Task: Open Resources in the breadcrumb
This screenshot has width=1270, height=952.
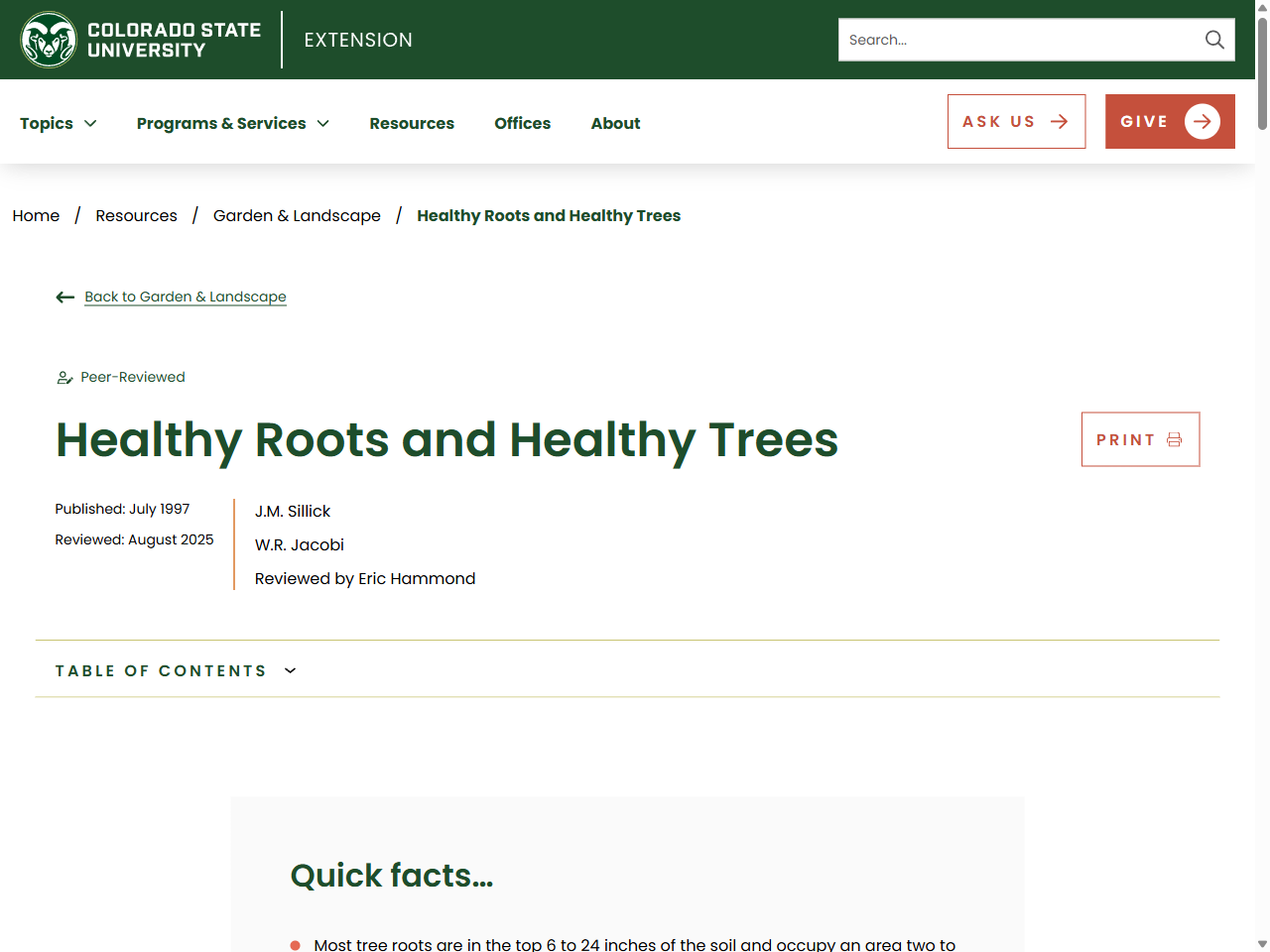Action: 136,216
